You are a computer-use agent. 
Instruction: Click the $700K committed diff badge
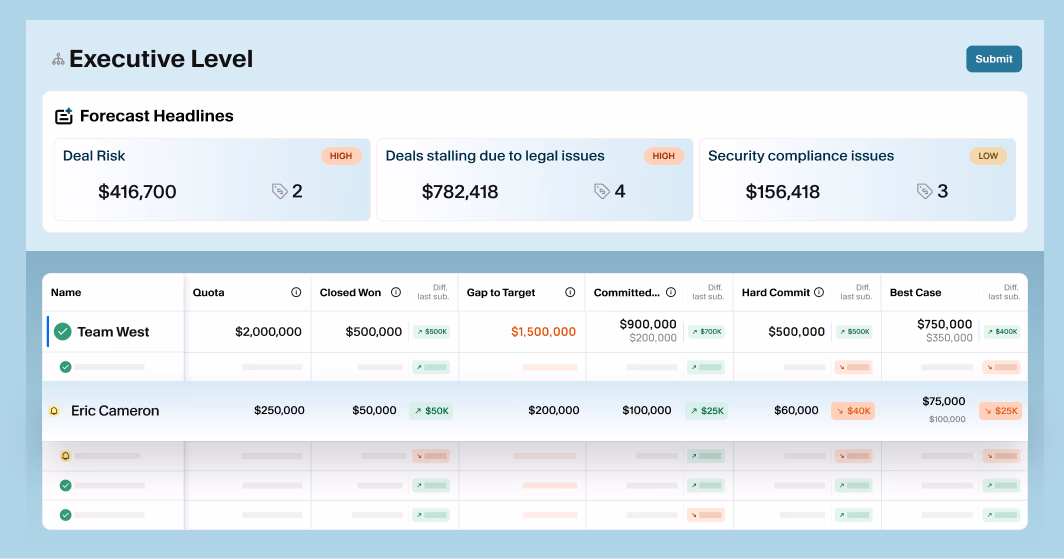(706, 332)
